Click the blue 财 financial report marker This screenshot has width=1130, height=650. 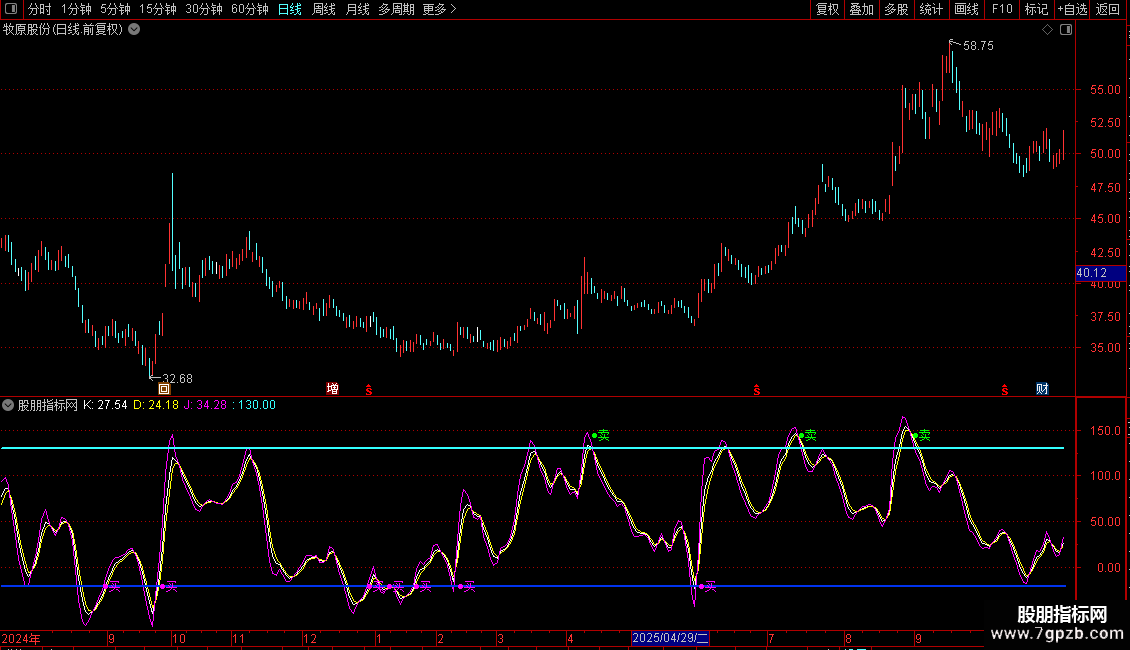(x=1042, y=388)
